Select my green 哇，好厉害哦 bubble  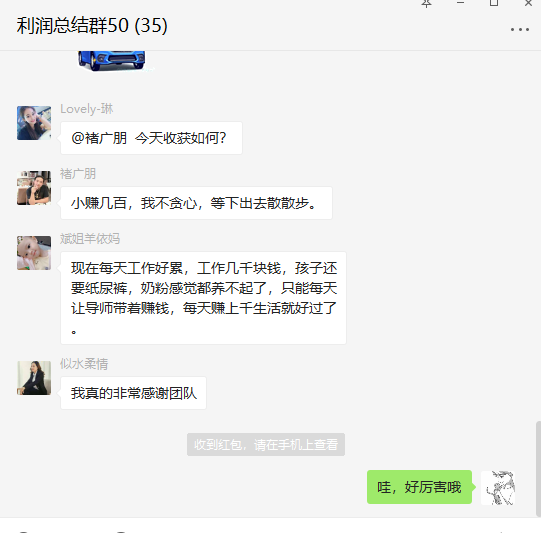pyautogui.click(x=419, y=487)
